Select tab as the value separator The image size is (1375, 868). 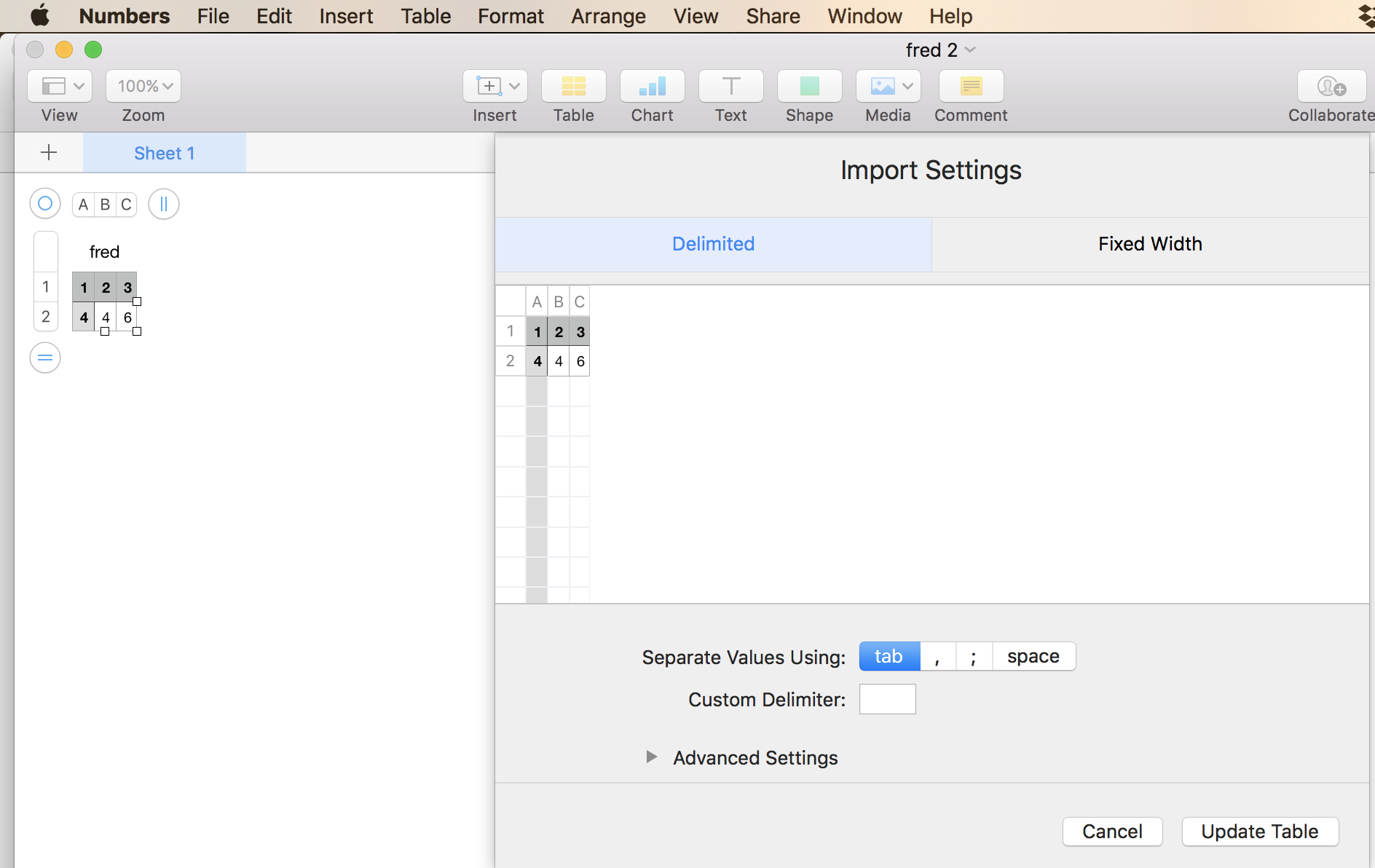[x=889, y=656]
